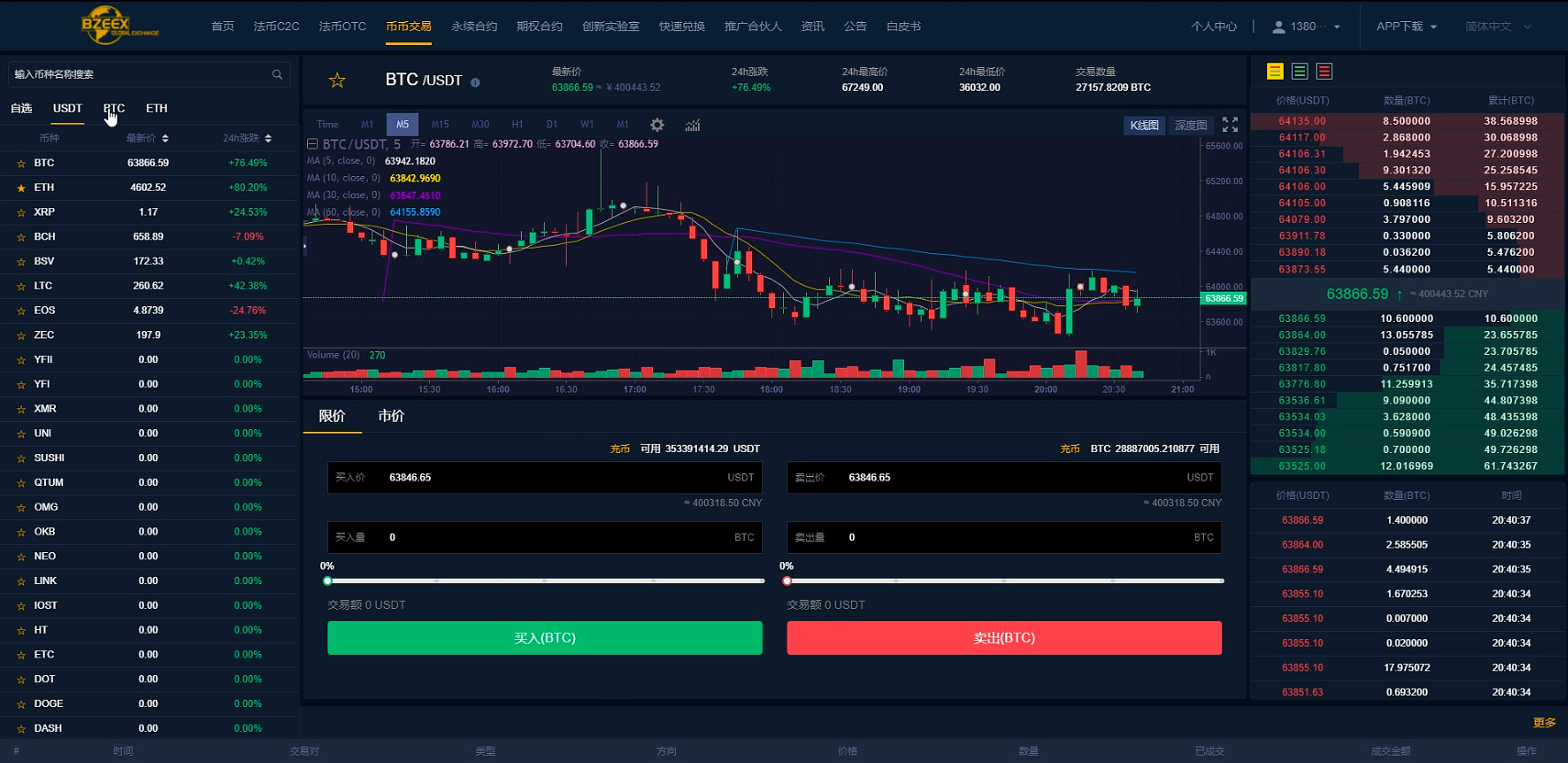Select the 市价 order tab
Image resolution: width=1568 pixels, height=763 pixels.
(391, 416)
